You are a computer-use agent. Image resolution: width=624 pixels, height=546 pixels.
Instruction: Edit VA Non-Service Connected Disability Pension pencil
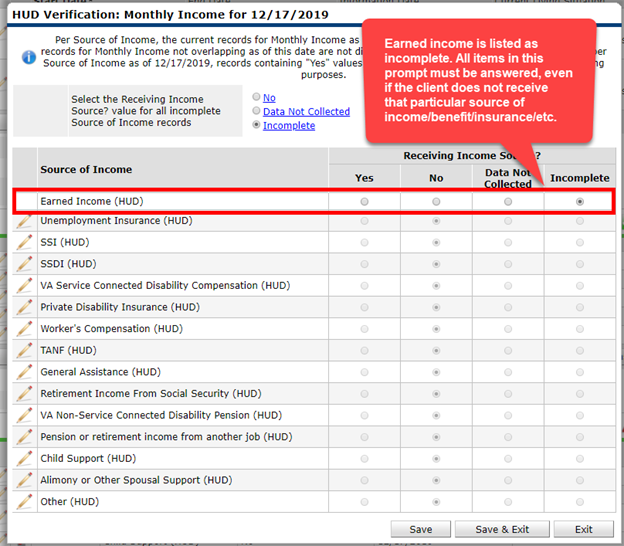[24, 415]
